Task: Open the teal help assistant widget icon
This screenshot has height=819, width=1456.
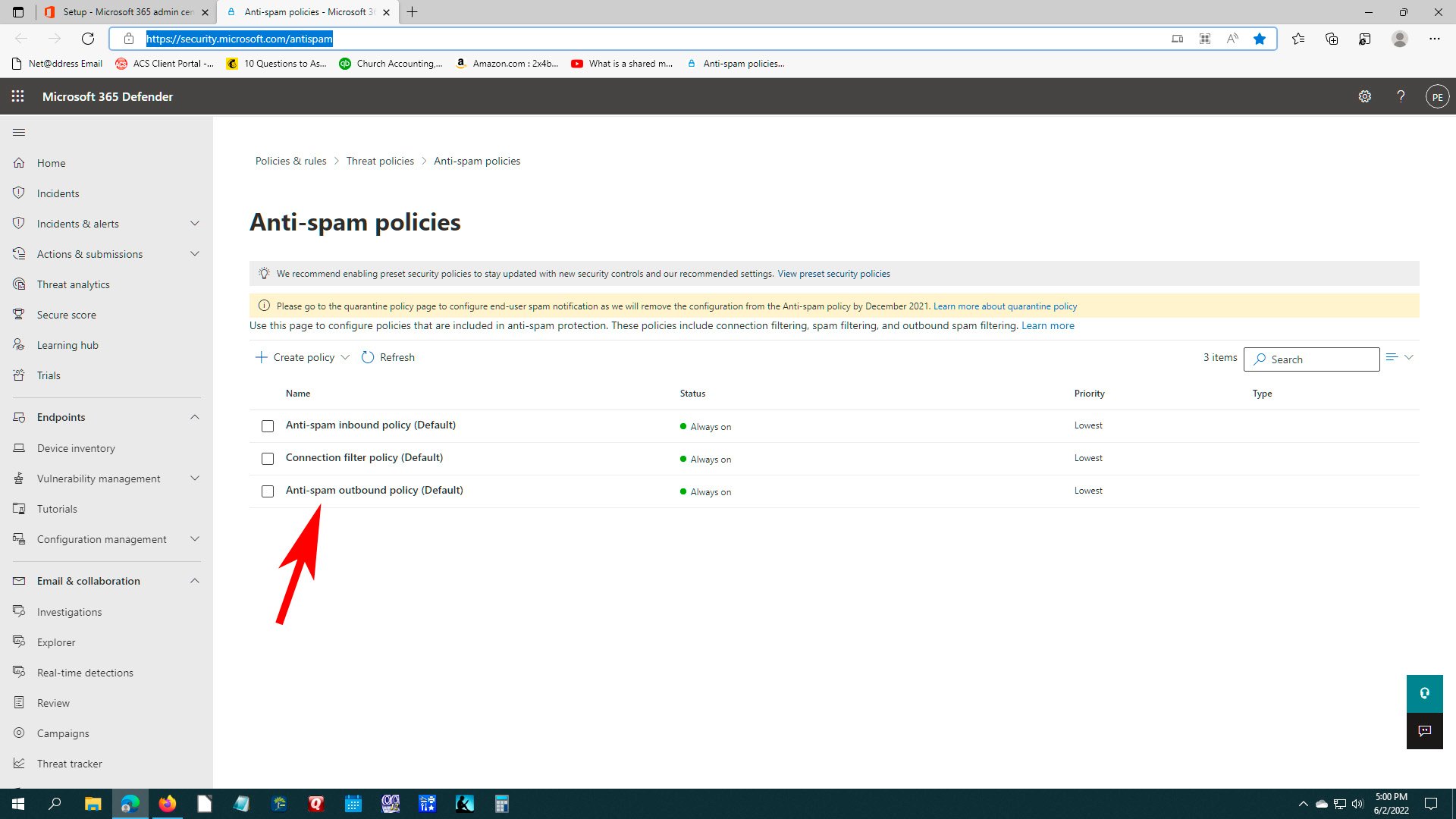Action: 1424,693
